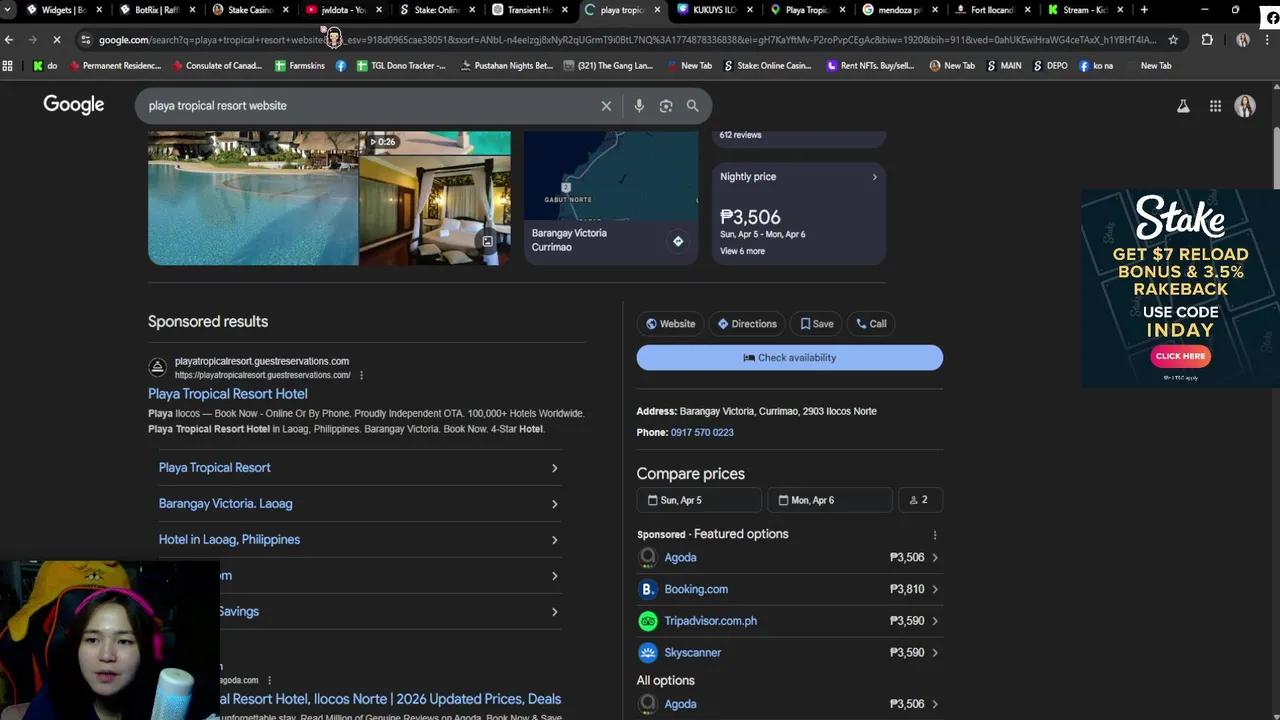
Task: Open Google Labs flask icon
Action: pyautogui.click(x=1183, y=106)
